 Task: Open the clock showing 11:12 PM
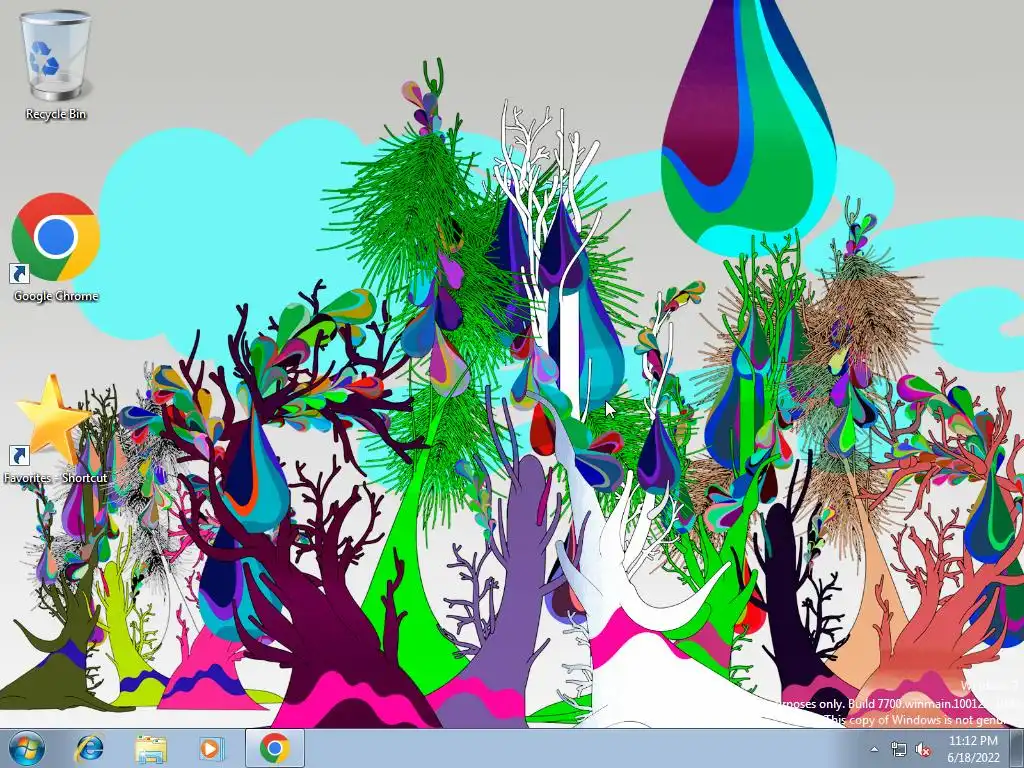(x=973, y=749)
